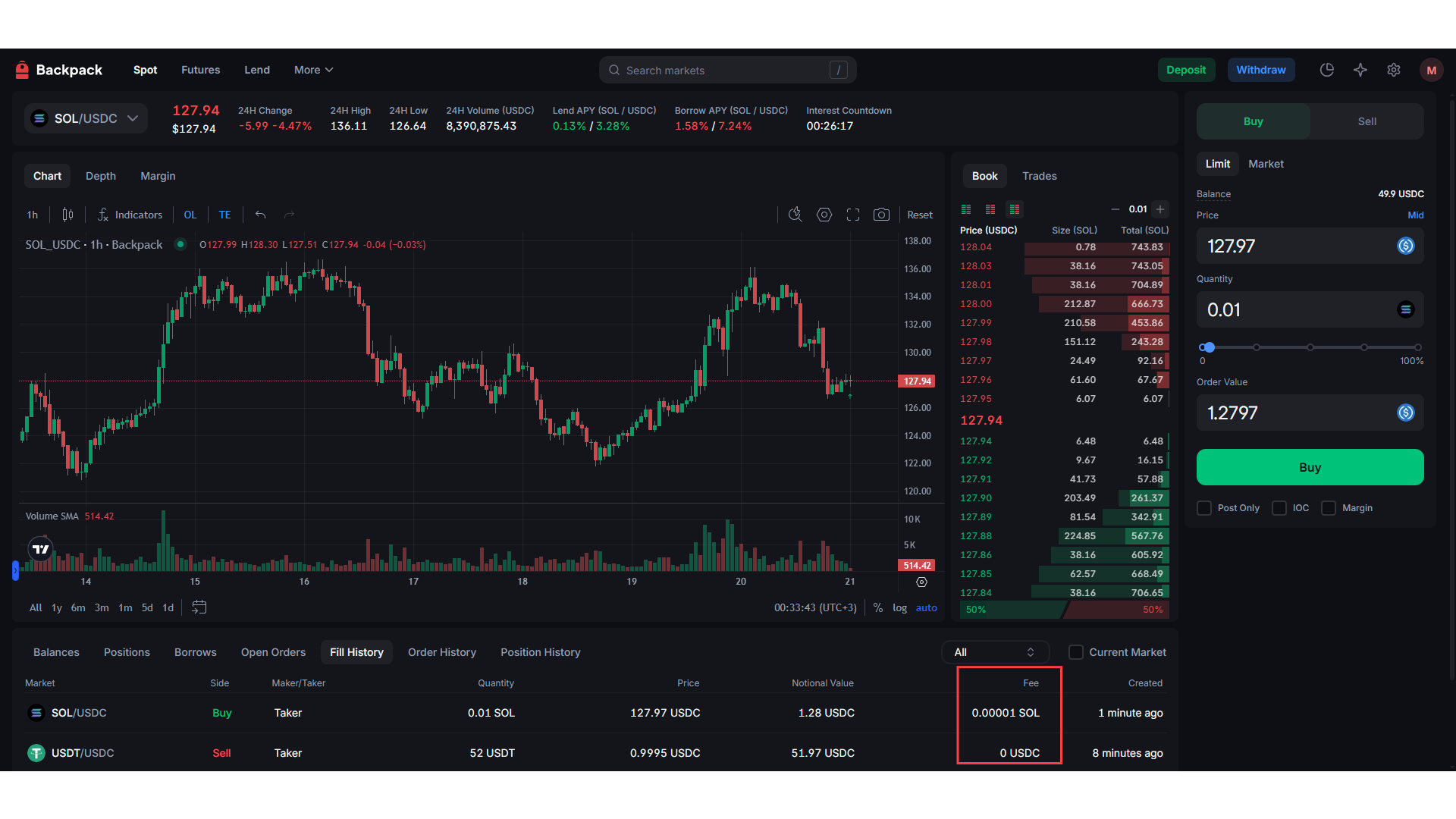Open the chart time axis settings icon

[921, 582]
